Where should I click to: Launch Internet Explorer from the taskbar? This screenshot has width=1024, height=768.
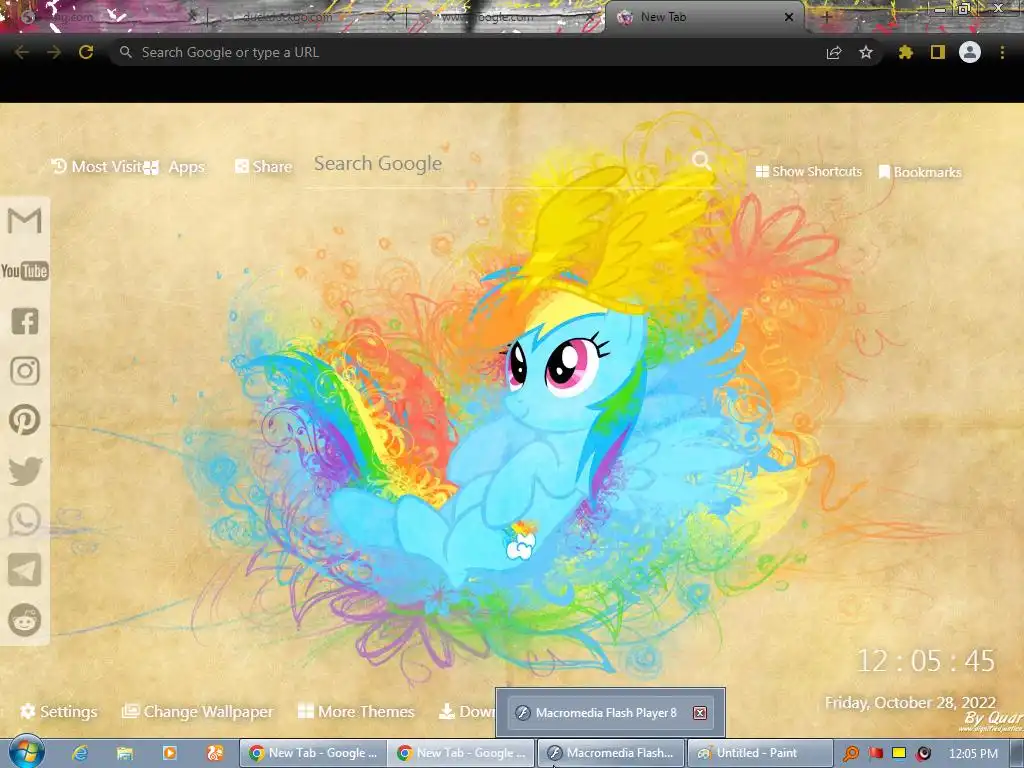coord(80,753)
